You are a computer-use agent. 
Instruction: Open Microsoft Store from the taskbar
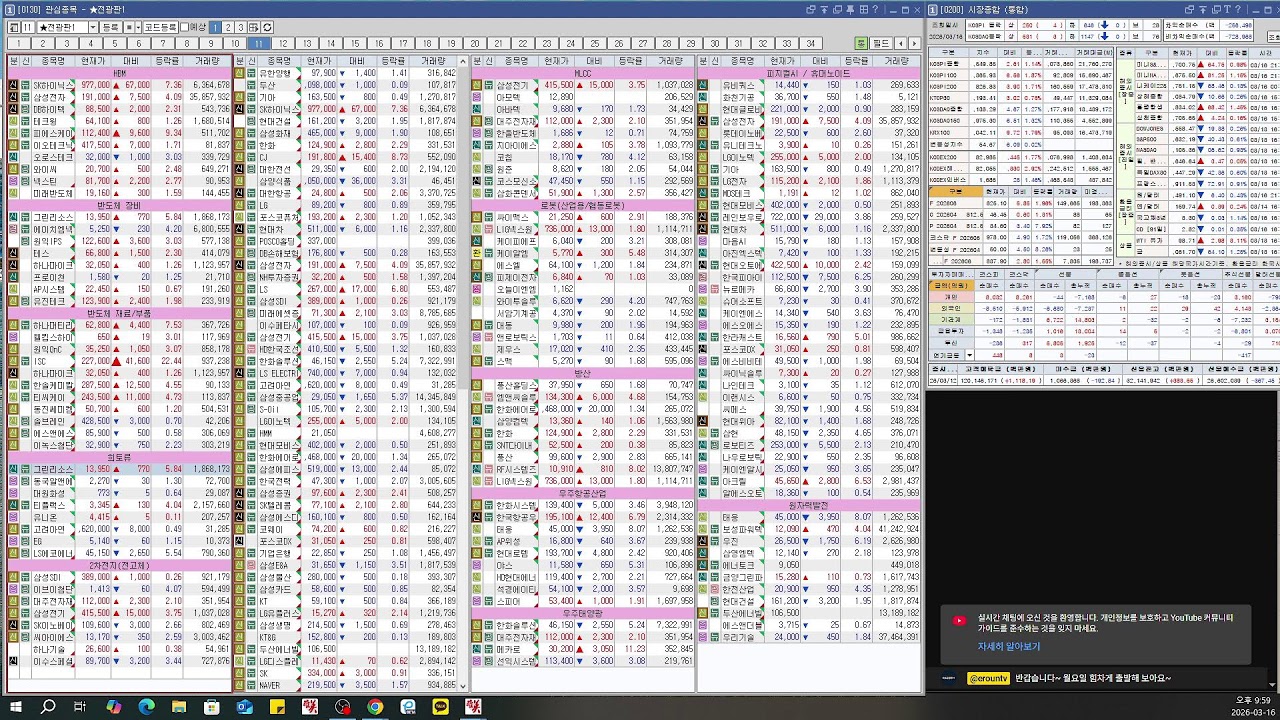point(212,707)
